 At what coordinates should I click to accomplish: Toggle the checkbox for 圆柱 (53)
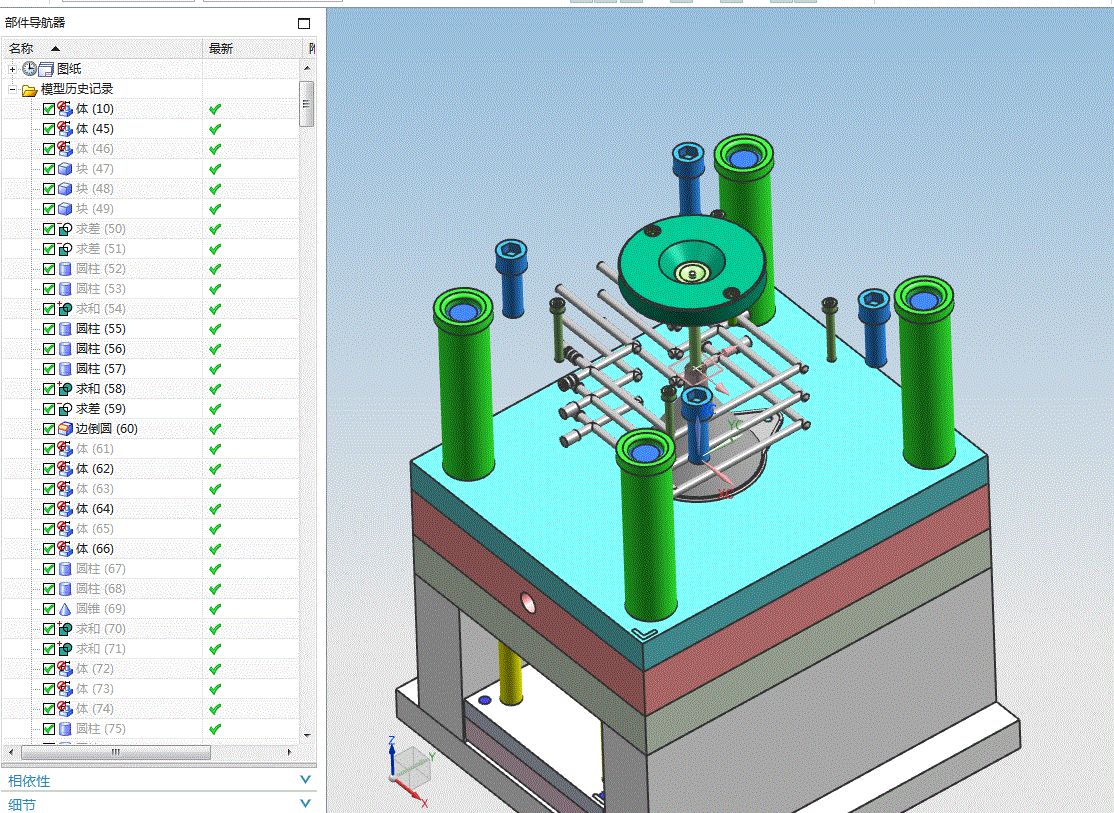click(49, 289)
